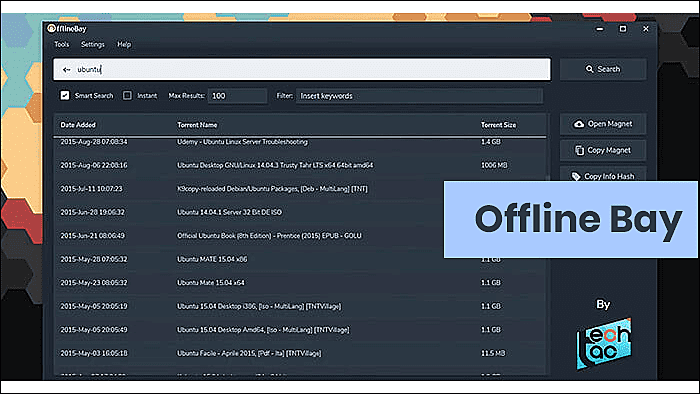The width and height of the screenshot is (700, 394).
Task: Sort by Date Added column header
Action: 78,125
